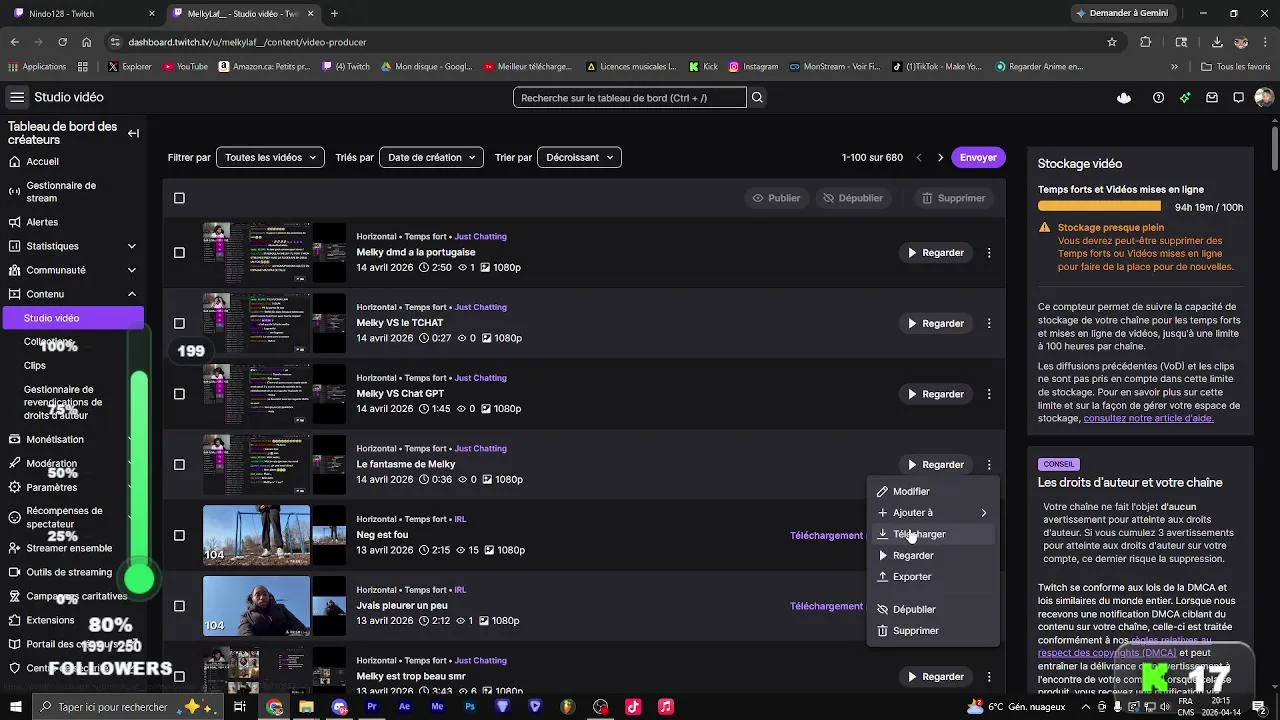This screenshot has height=720, width=1280.
Task: Open the hamburger menu beside Studio vidéo
Action: (17, 97)
